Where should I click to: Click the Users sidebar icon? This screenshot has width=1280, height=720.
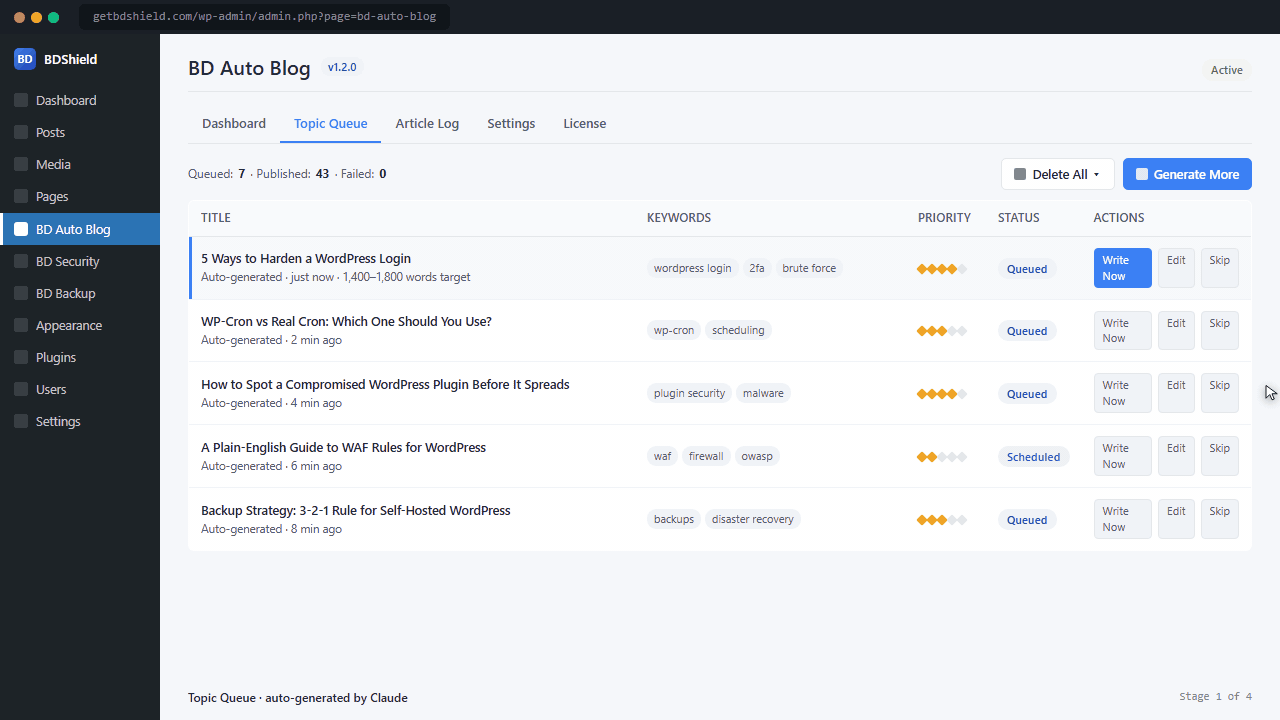21,389
